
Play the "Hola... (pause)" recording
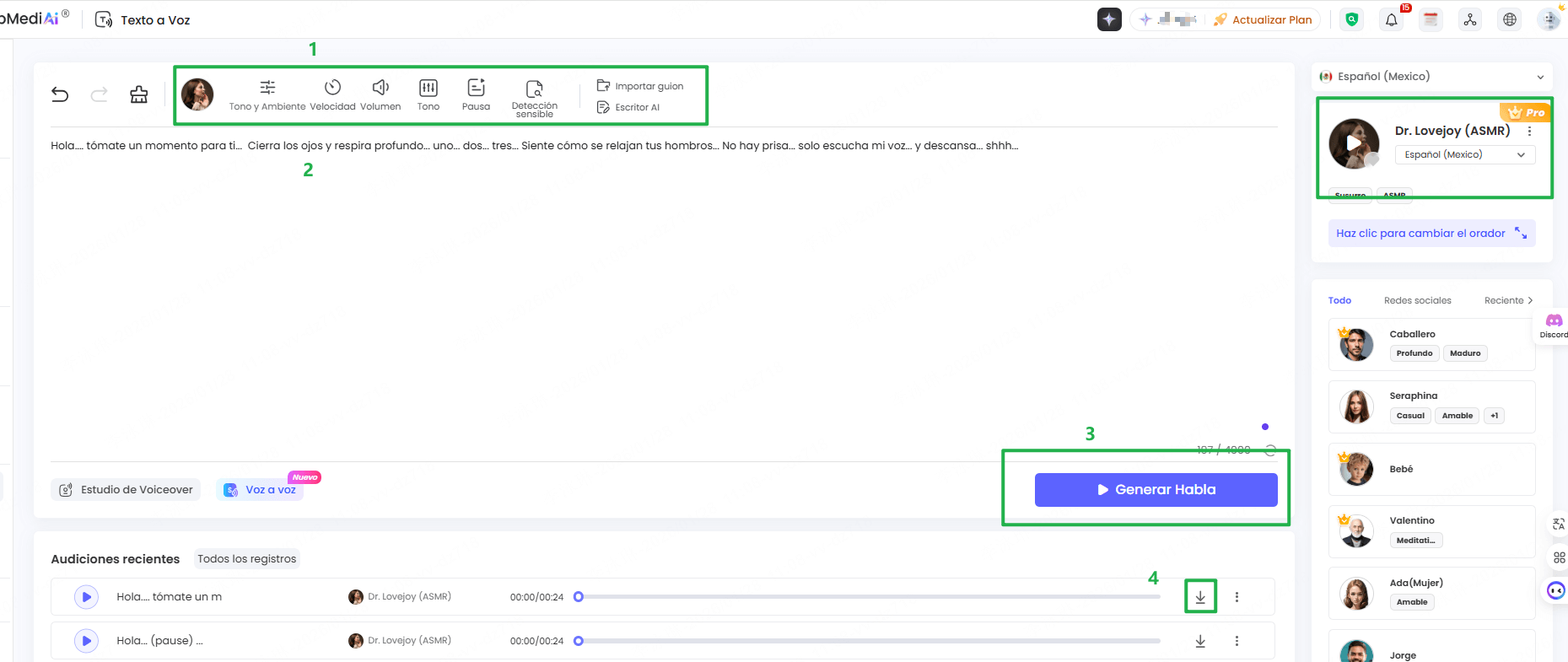click(86, 641)
